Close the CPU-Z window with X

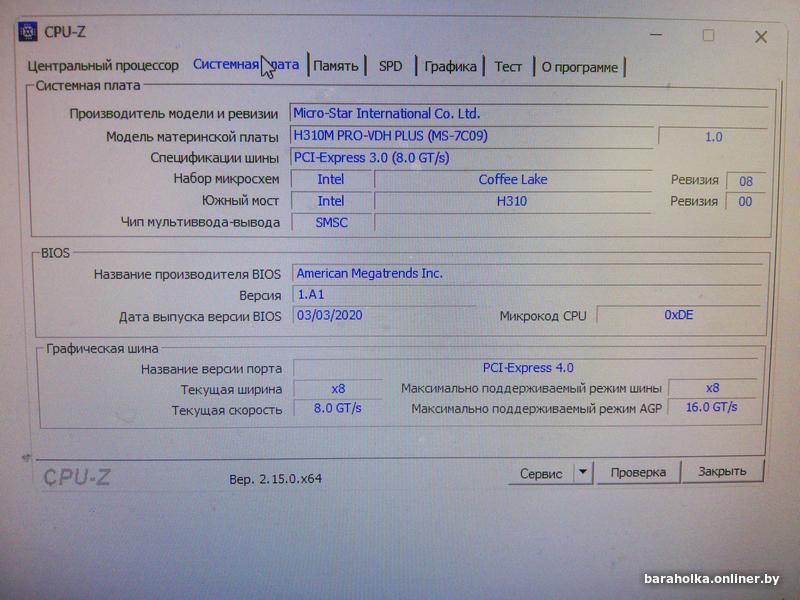761,37
